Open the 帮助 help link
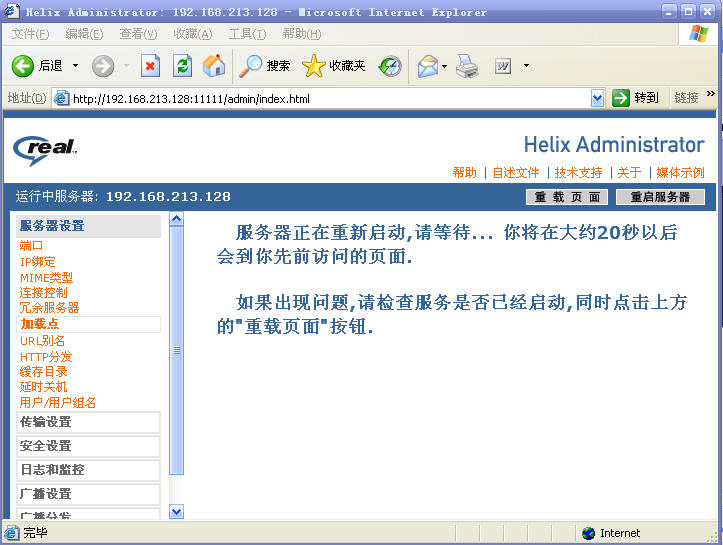 (464, 172)
